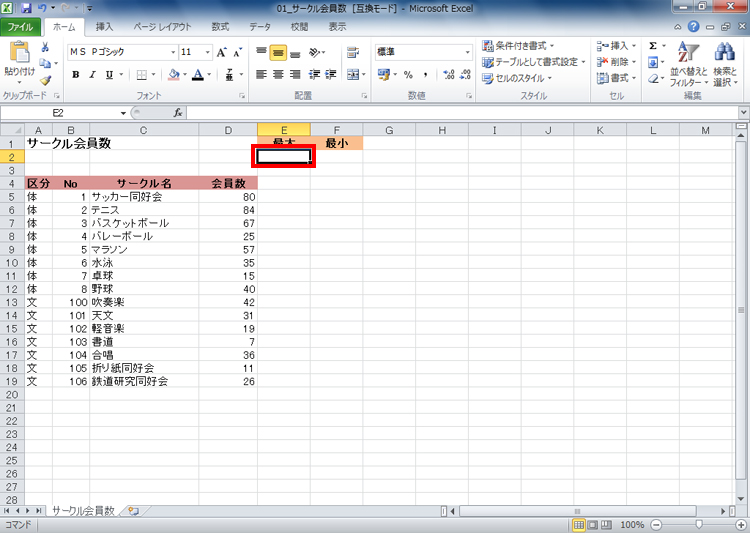Click the Decrease Indent icon
The width and height of the screenshot is (750, 533).
click(x=314, y=75)
